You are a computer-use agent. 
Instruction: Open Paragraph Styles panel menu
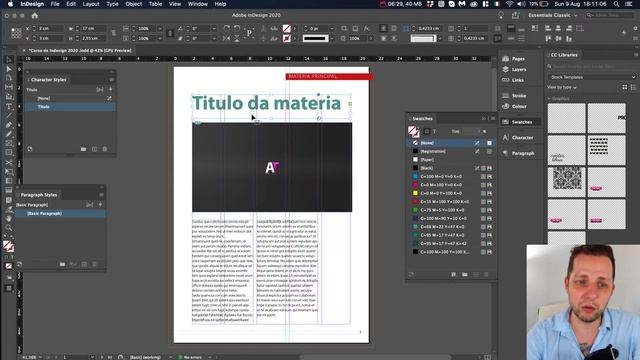tap(101, 195)
